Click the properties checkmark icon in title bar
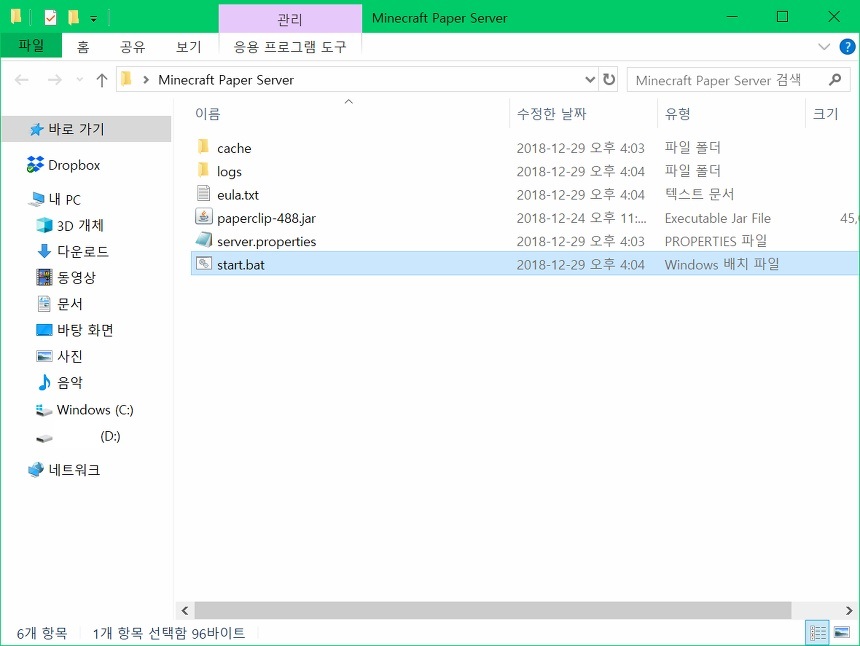The width and height of the screenshot is (860, 646). point(50,18)
